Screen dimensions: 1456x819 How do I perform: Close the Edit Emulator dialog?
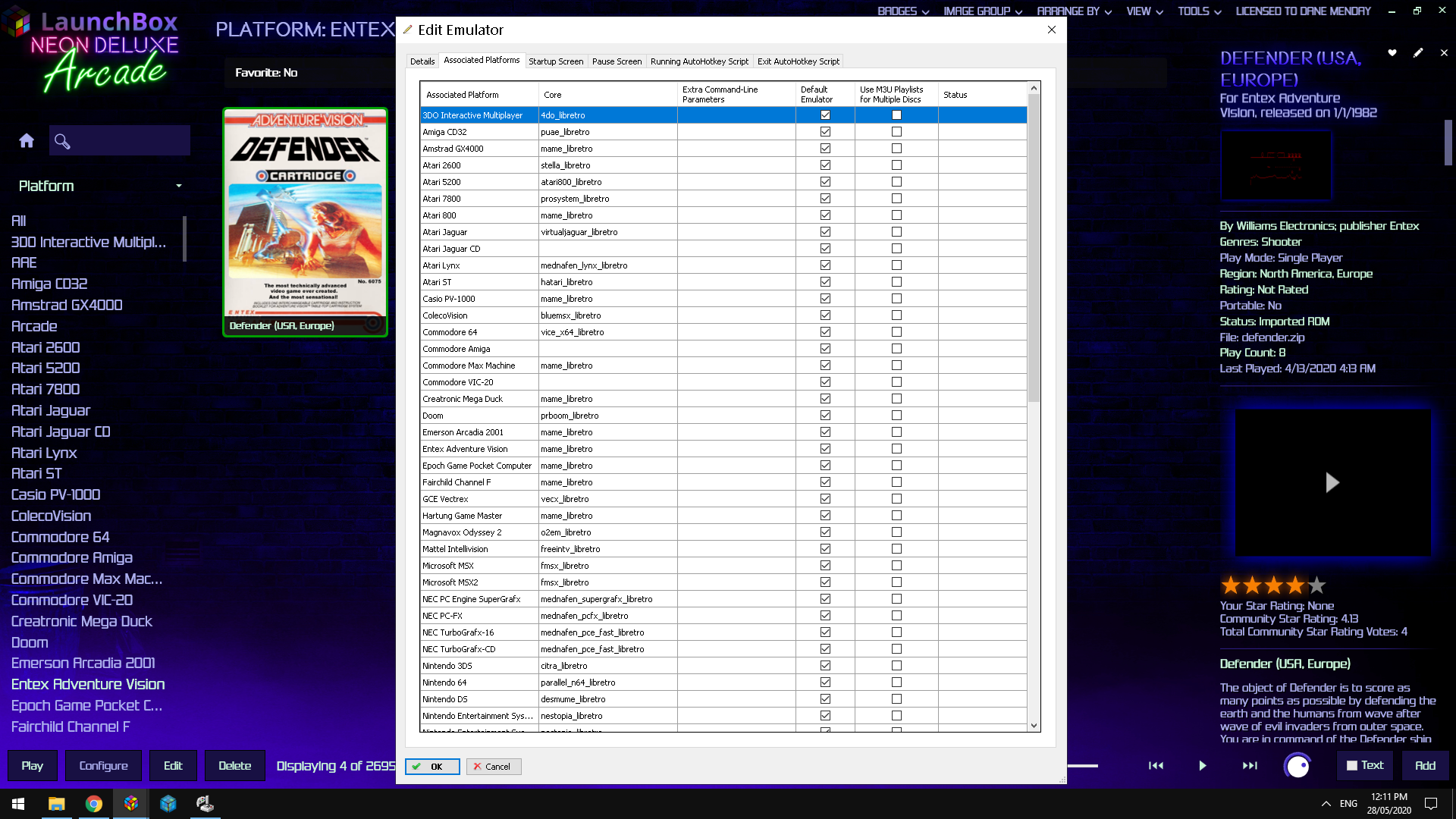[1051, 30]
